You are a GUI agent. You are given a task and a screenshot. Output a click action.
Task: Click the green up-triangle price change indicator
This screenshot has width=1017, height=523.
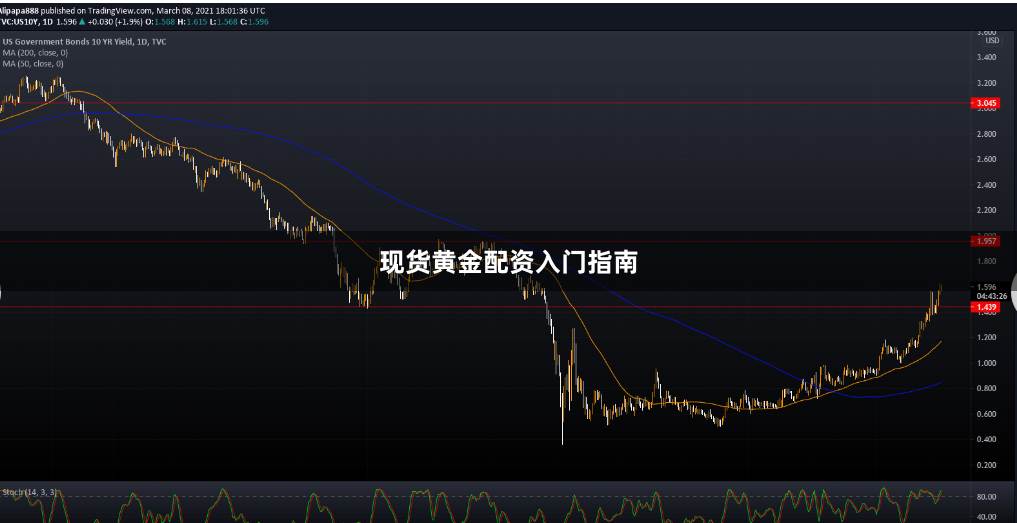click(84, 21)
